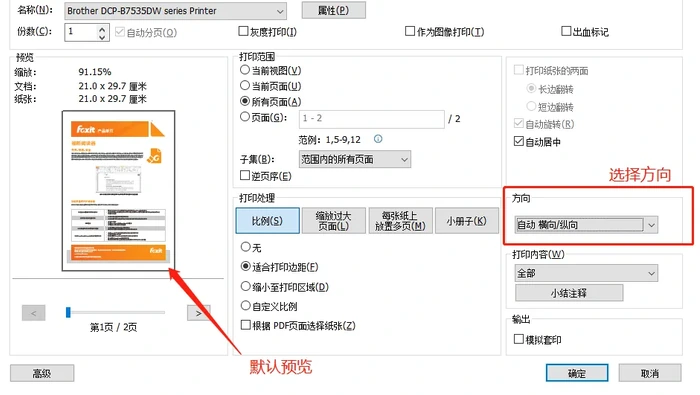The height and width of the screenshot is (395, 700).
Task: Increase copies with the up spinner arrow
Action: pyautogui.click(x=102, y=29)
